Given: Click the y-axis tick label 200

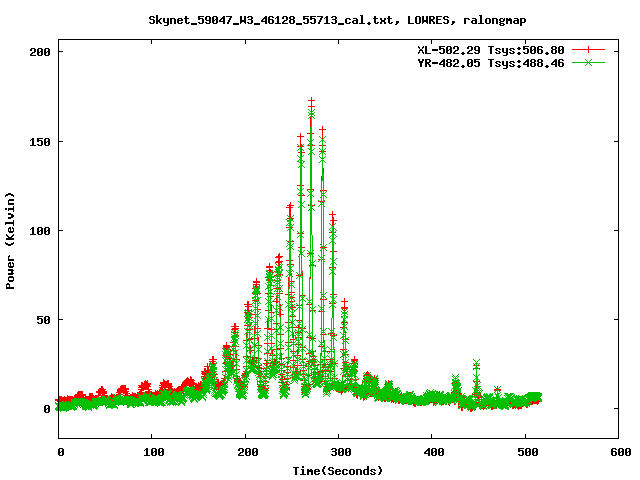Looking at the screenshot, I should (x=40, y=52).
